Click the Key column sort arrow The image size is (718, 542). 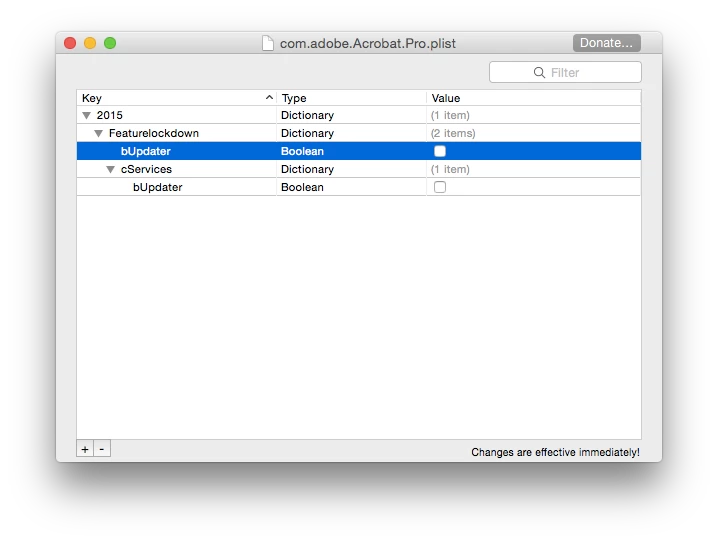pyautogui.click(x=269, y=98)
